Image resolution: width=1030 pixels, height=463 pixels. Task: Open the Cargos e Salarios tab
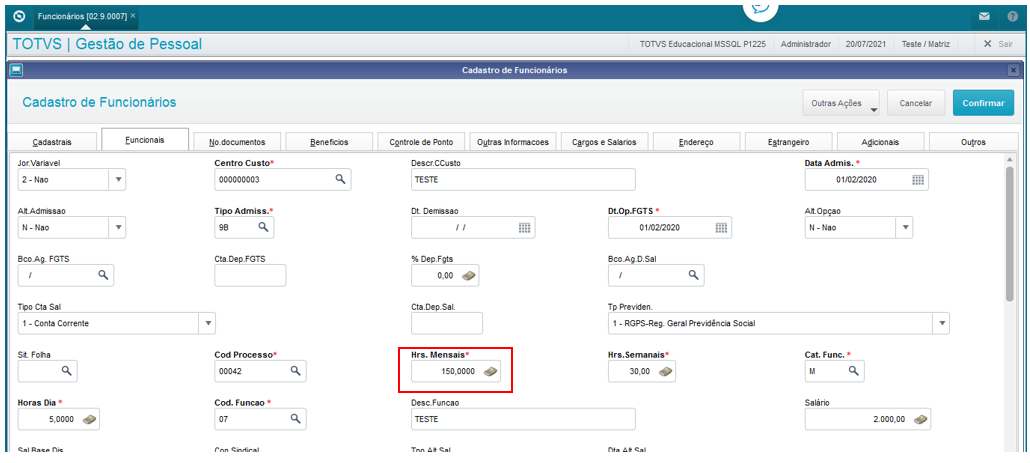coord(605,142)
